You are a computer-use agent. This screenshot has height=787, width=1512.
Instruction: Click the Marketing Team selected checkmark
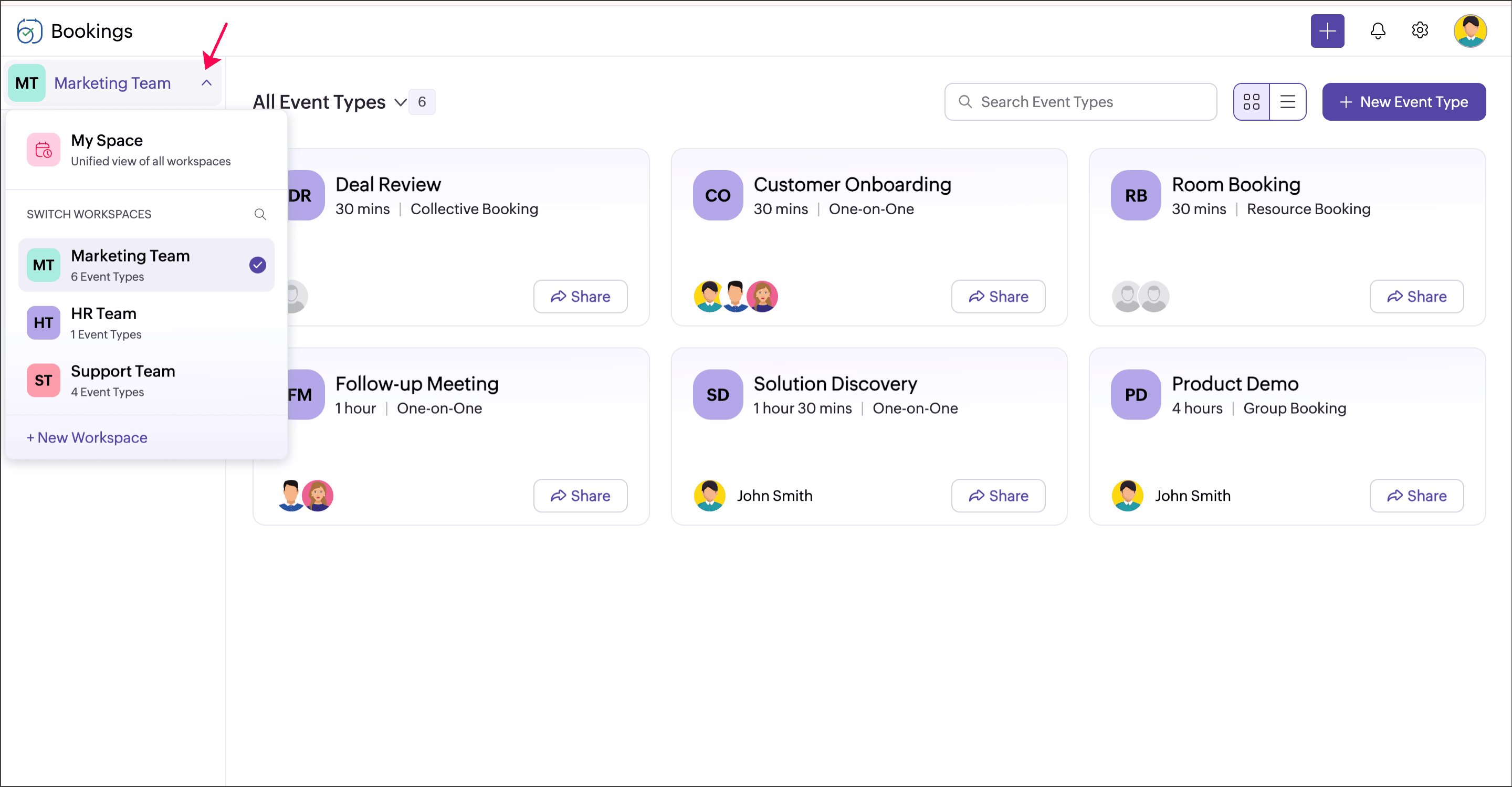257,265
